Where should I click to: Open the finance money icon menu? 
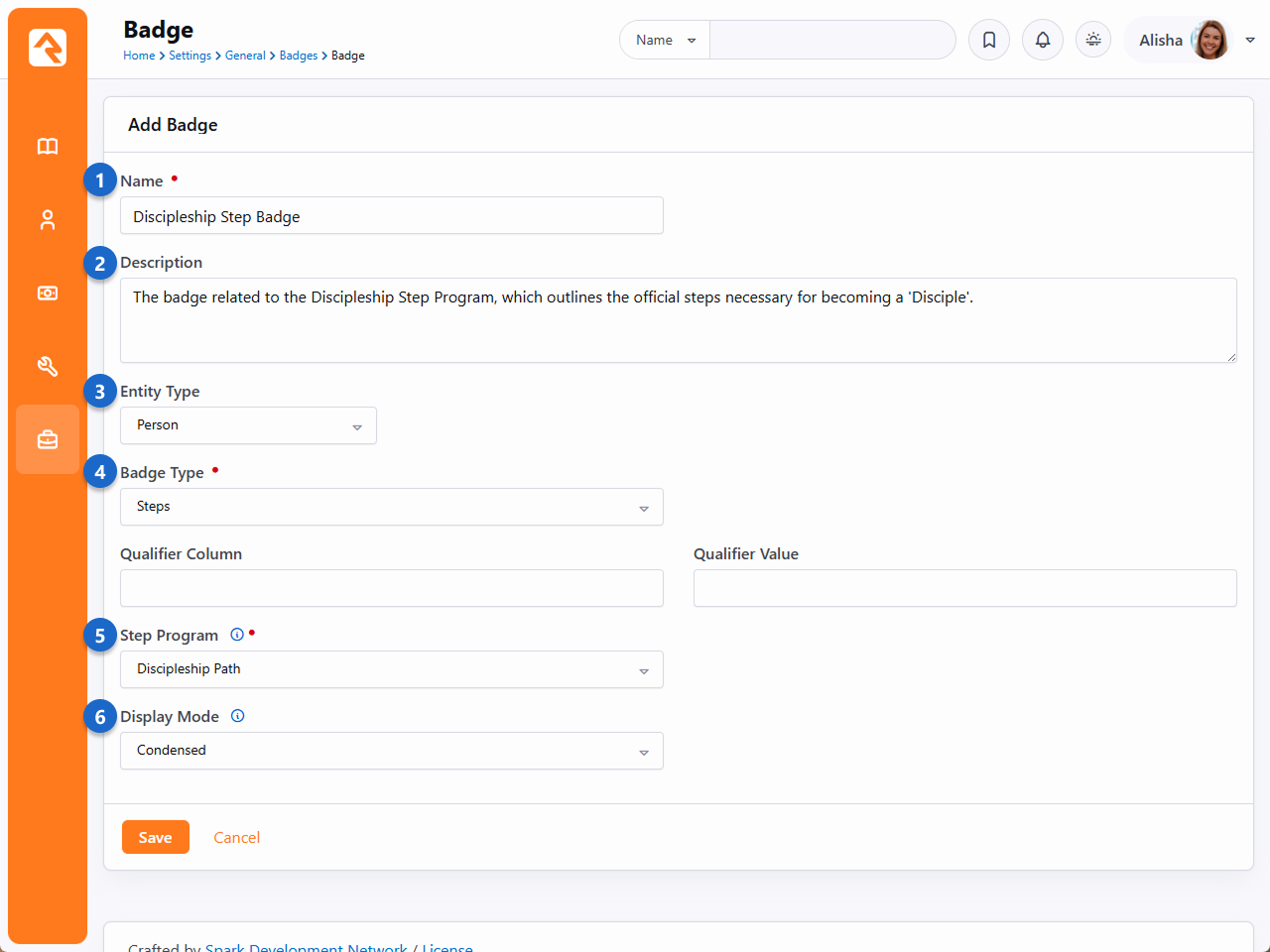[48, 294]
